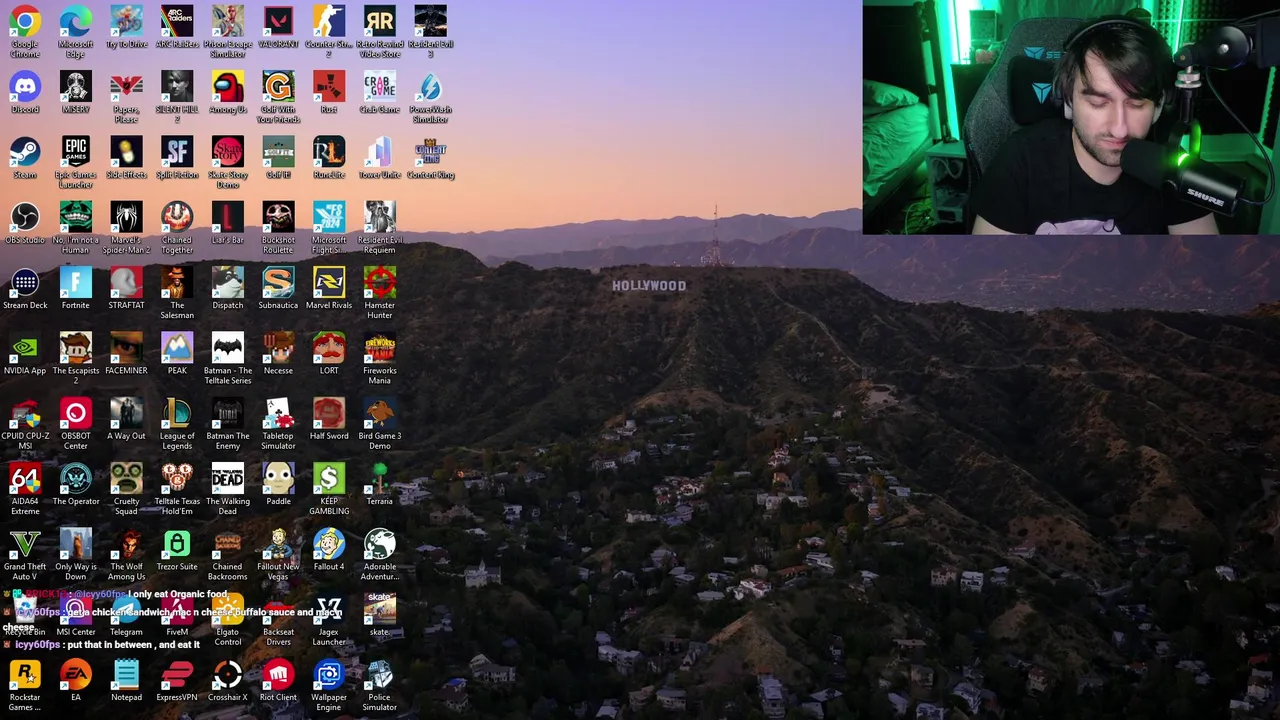Select the Buckshot Roulette icon

pos(278,217)
